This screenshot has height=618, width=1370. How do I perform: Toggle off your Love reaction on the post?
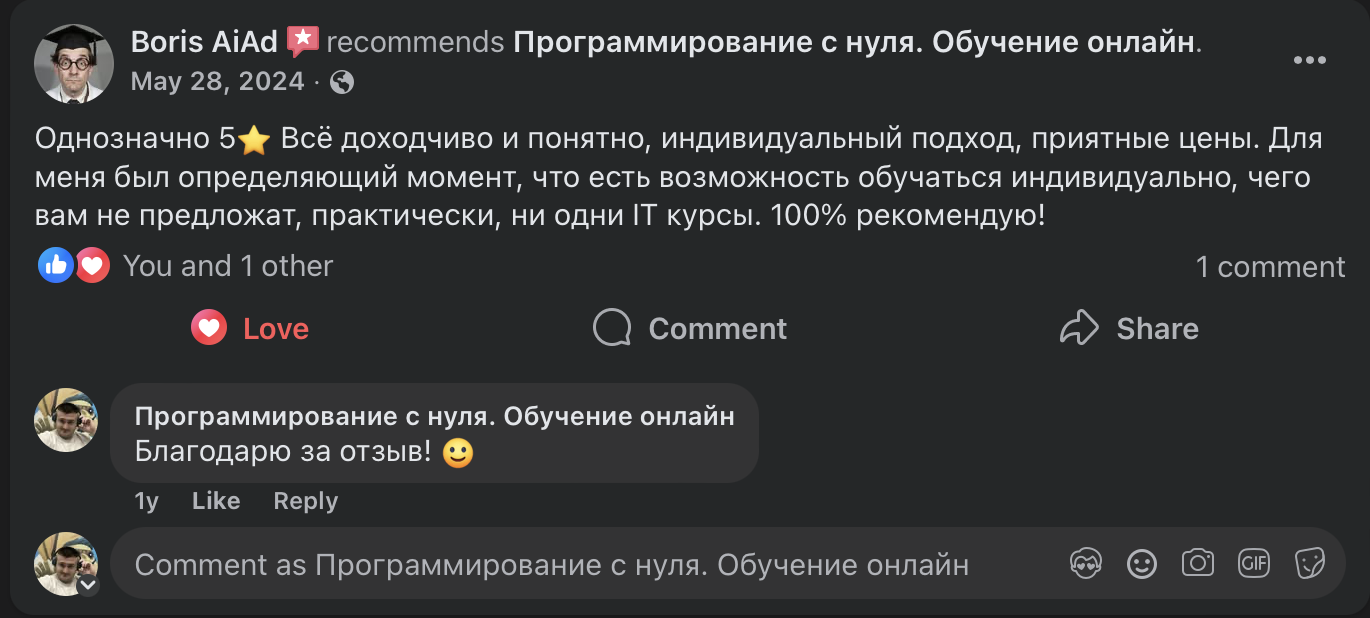click(x=248, y=327)
